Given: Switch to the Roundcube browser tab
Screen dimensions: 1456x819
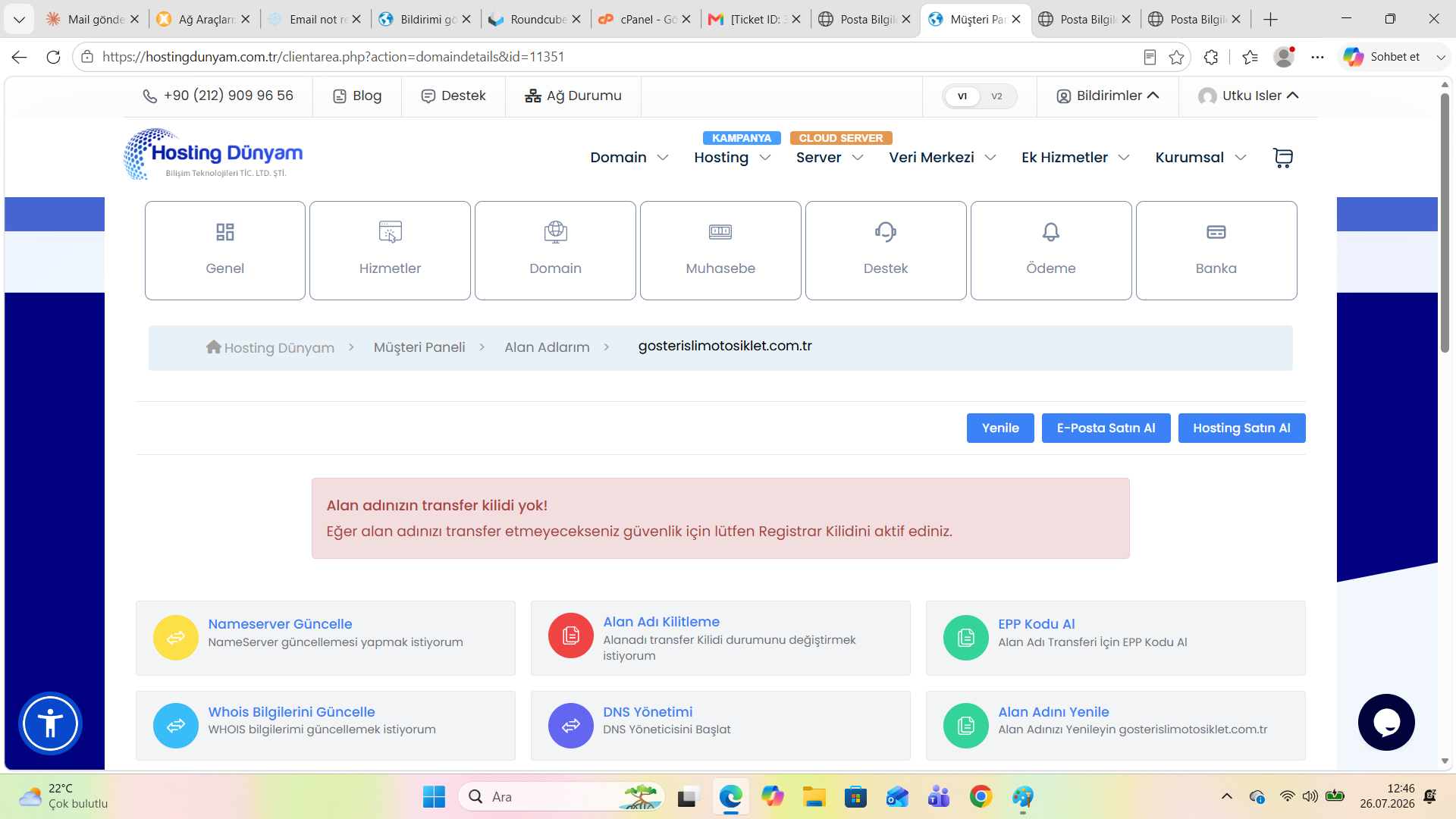Looking at the screenshot, I should pos(535,19).
